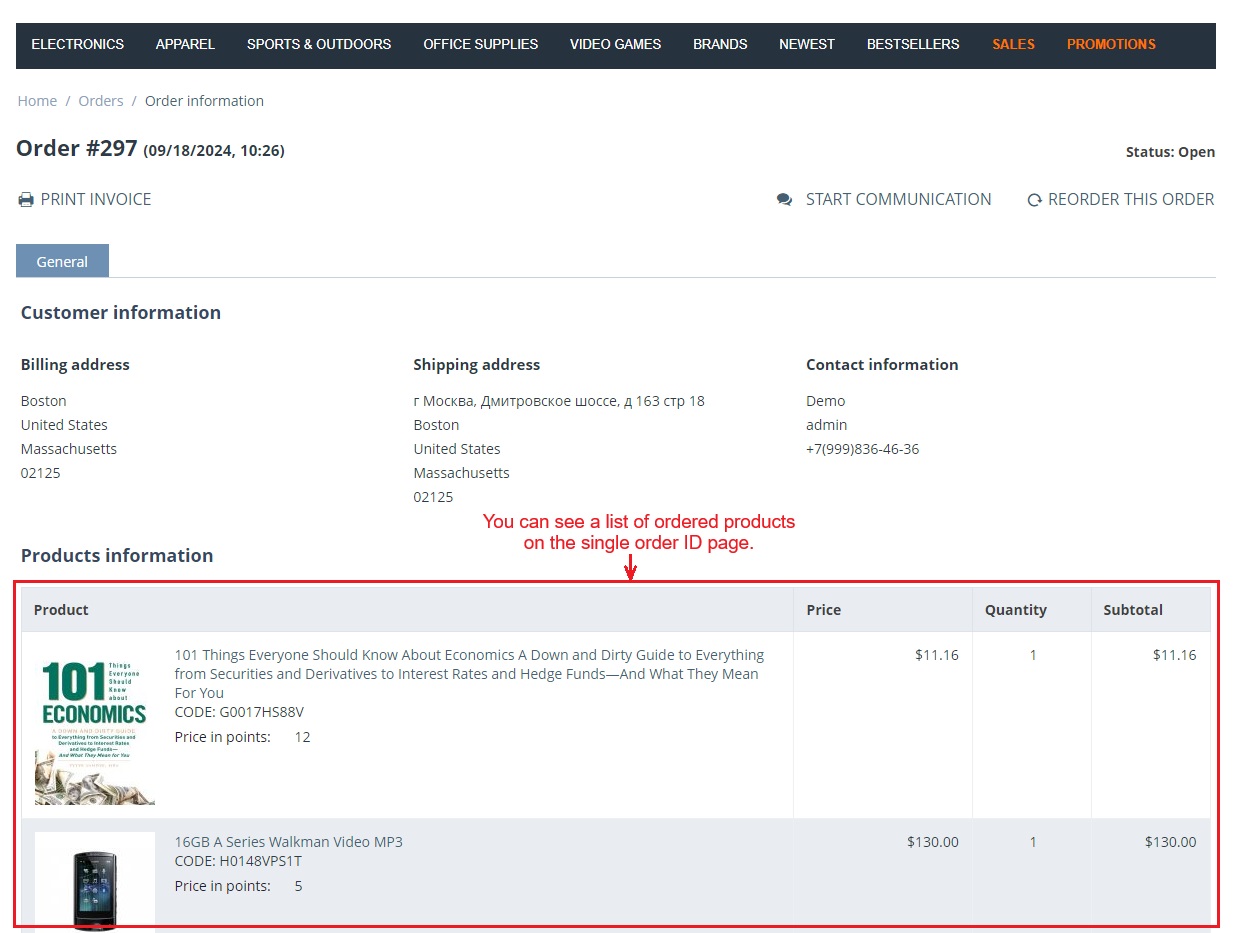The width and height of the screenshot is (1239, 933).
Task: Open the Electronics menu
Action: [78, 44]
